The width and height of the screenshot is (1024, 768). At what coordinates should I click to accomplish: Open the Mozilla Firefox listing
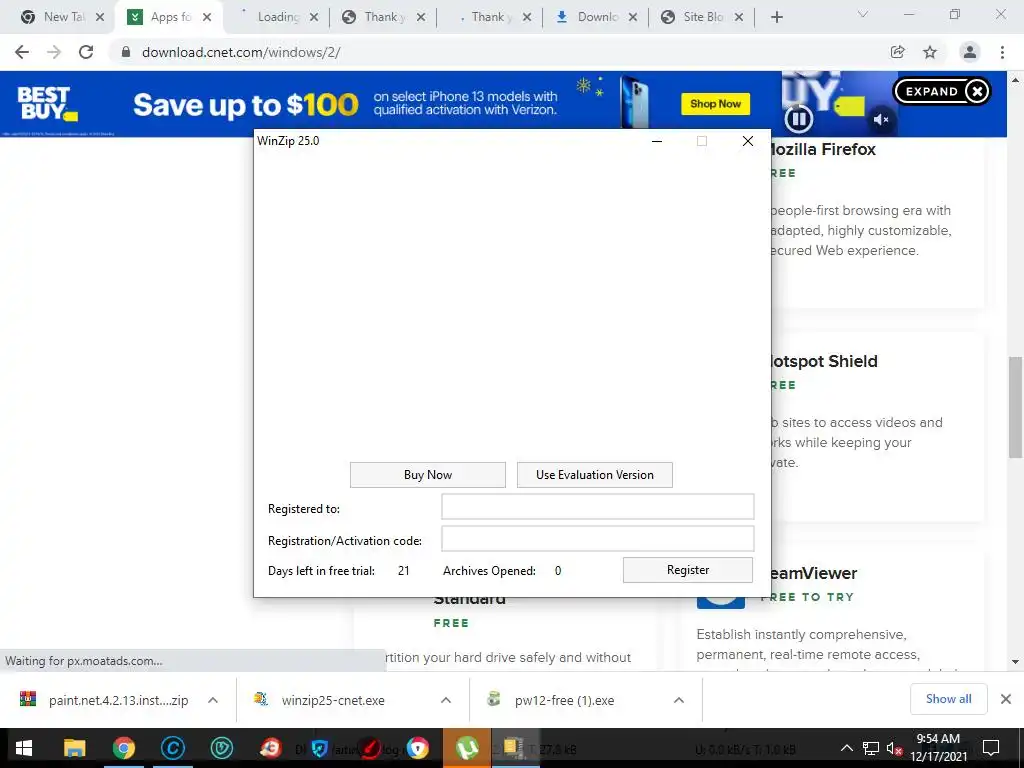click(x=824, y=150)
